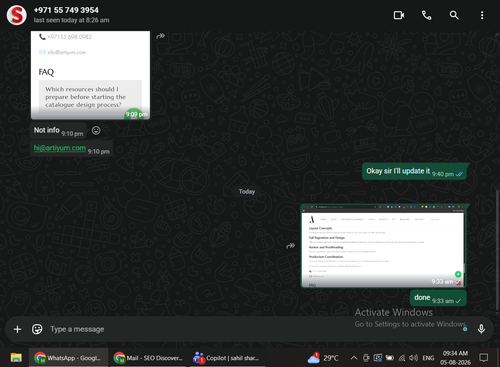The height and width of the screenshot is (367, 500).
Task: Open the received FAQ screenshot image
Action: coord(90,75)
